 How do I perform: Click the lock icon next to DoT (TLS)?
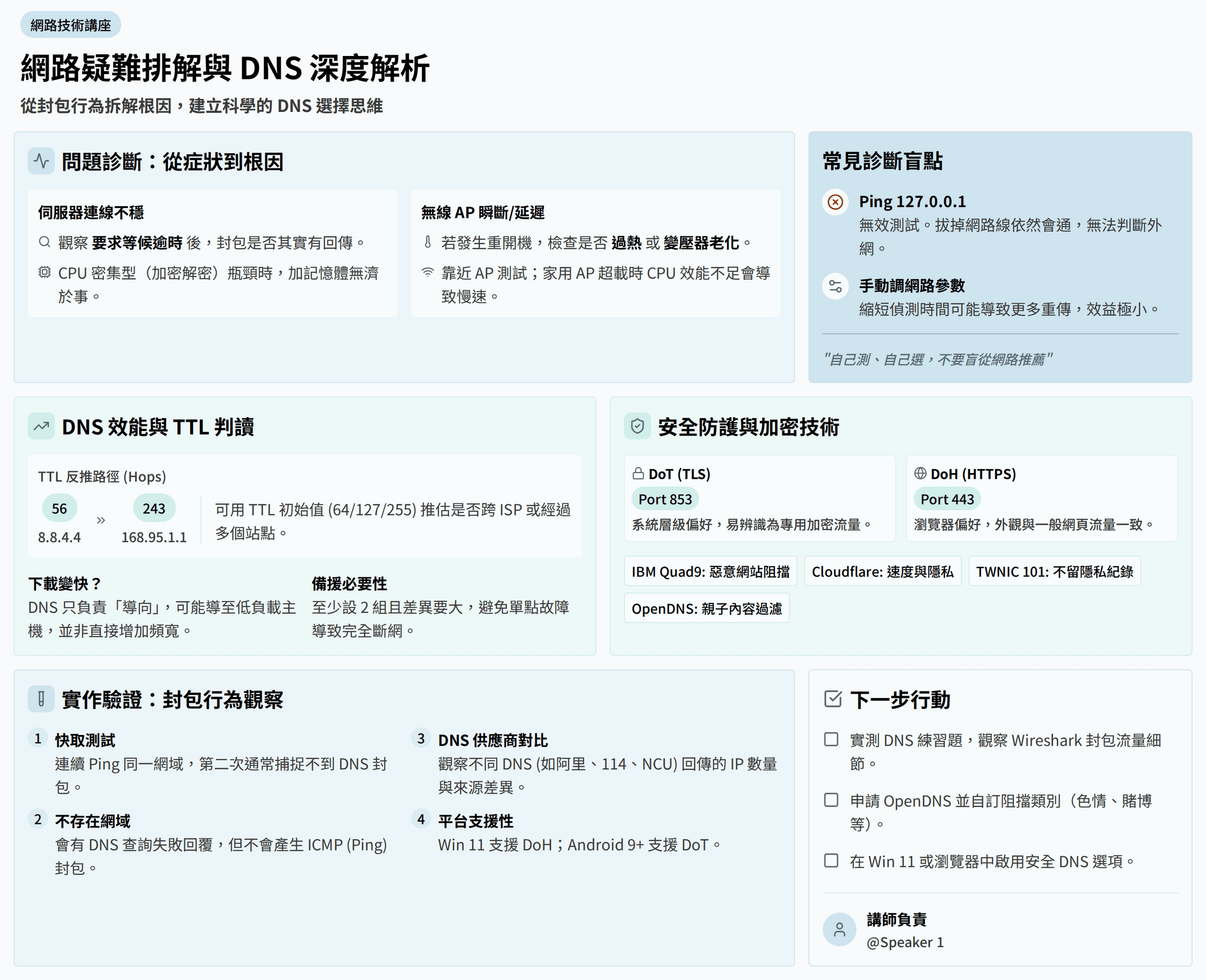point(638,473)
